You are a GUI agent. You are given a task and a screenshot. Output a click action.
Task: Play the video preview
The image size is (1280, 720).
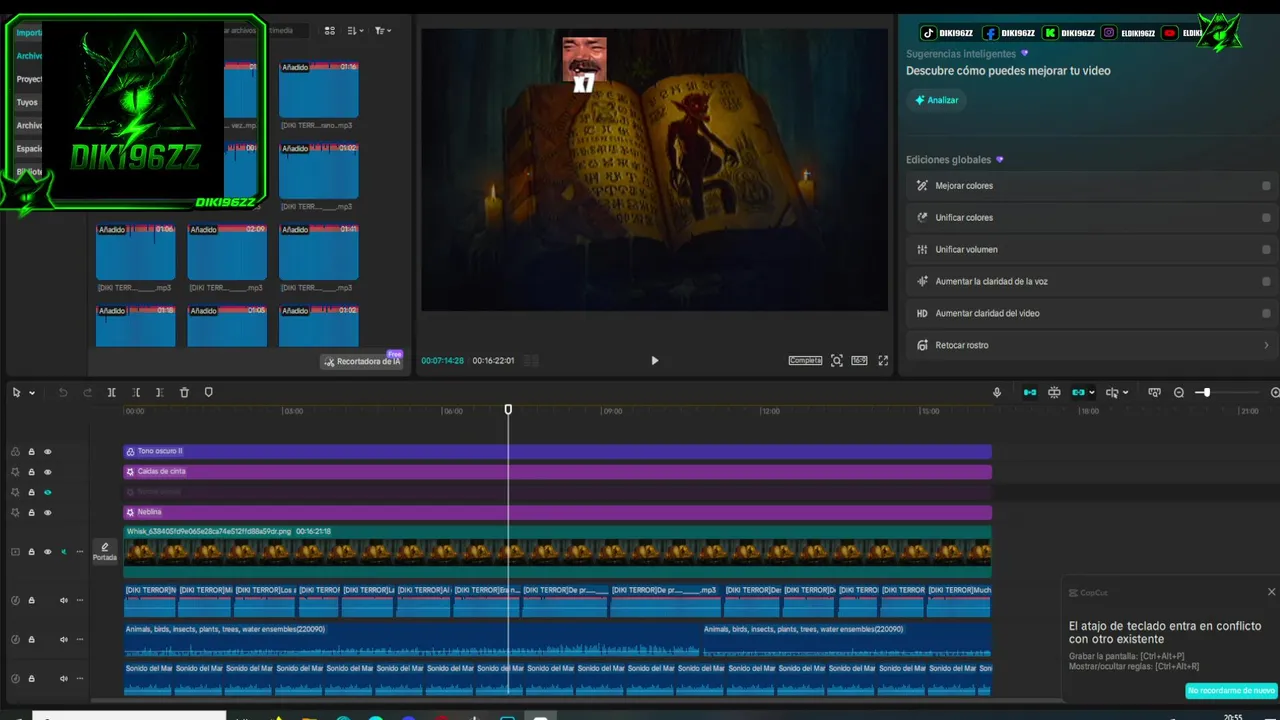click(655, 361)
